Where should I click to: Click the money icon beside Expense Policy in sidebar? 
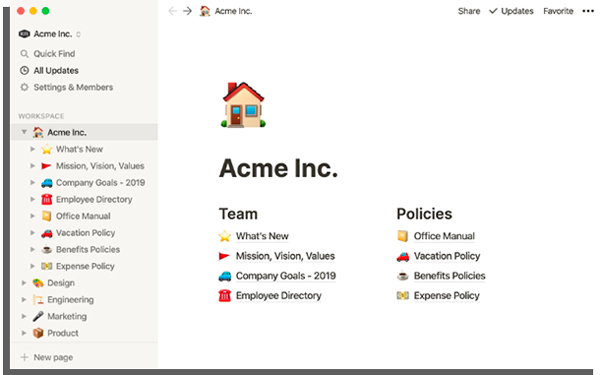pyautogui.click(x=47, y=266)
